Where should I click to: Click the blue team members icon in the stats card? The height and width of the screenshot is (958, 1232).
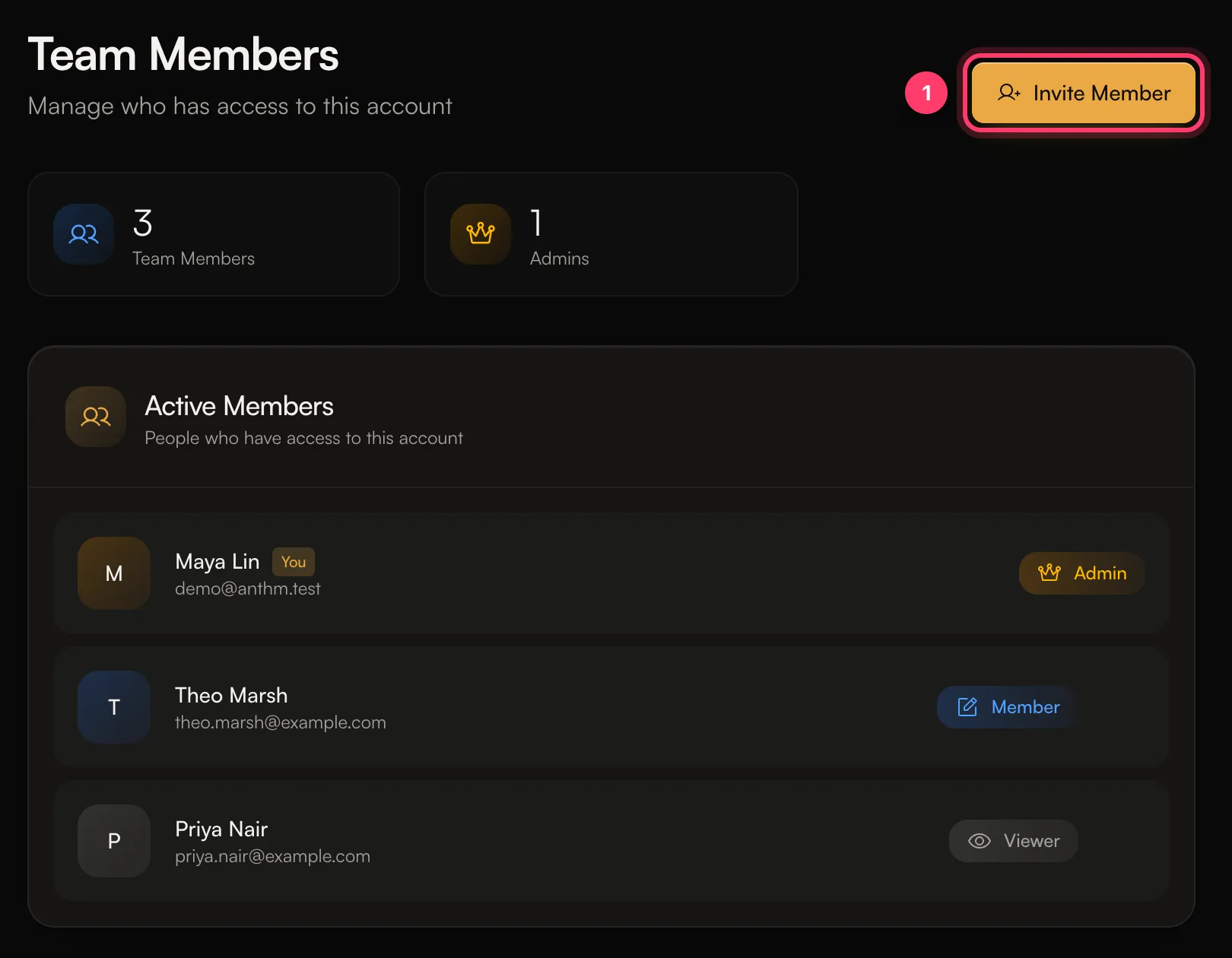point(84,234)
